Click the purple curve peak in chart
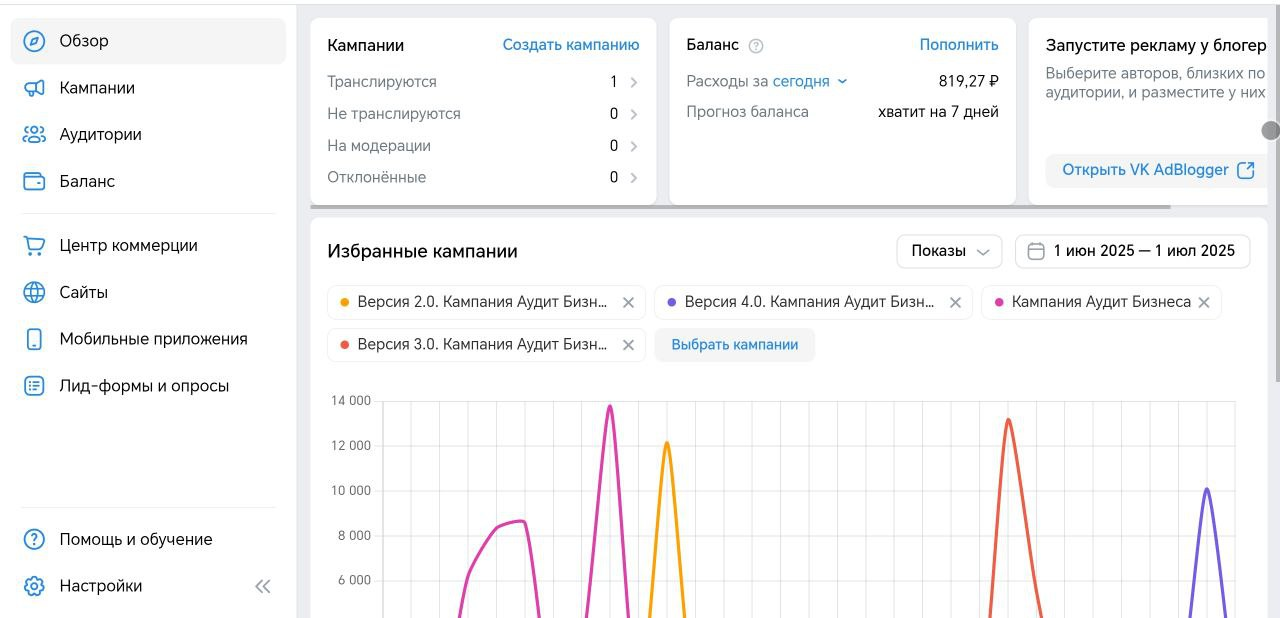The image size is (1280, 618). (1207, 489)
